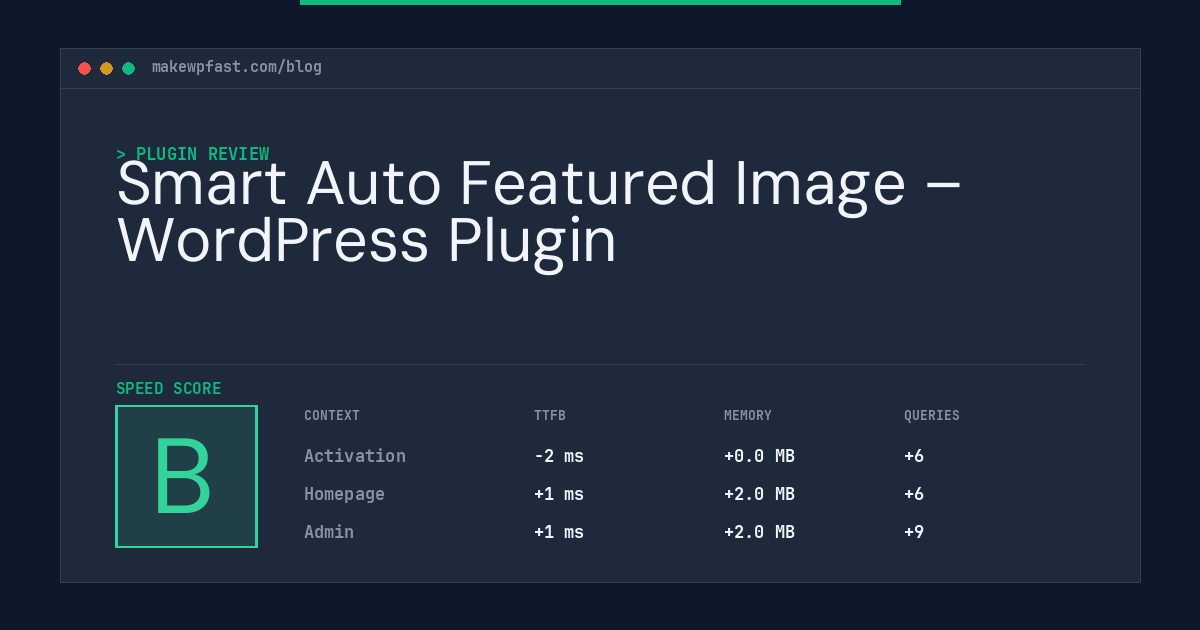The image size is (1200, 630).
Task: Click the -2 ms Activation TTFB value
Action: point(559,456)
